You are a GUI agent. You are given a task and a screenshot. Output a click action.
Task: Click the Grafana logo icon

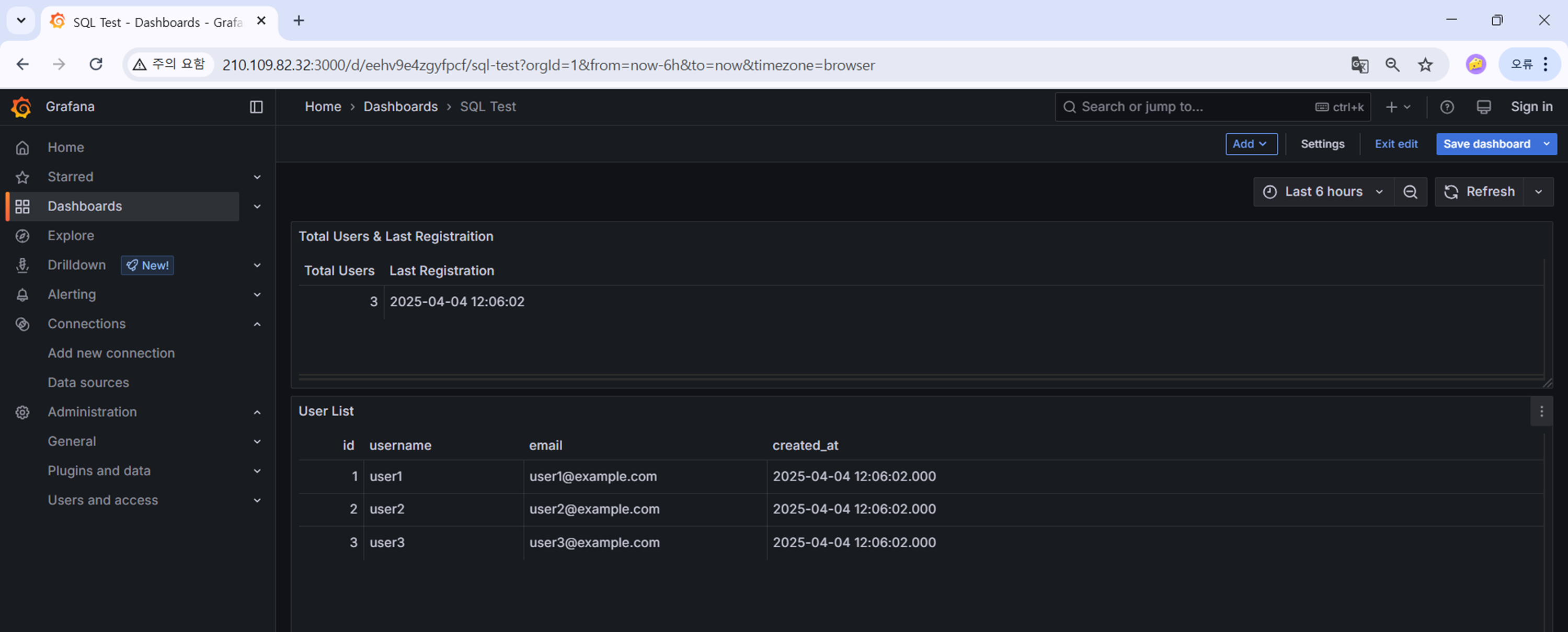tap(21, 107)
